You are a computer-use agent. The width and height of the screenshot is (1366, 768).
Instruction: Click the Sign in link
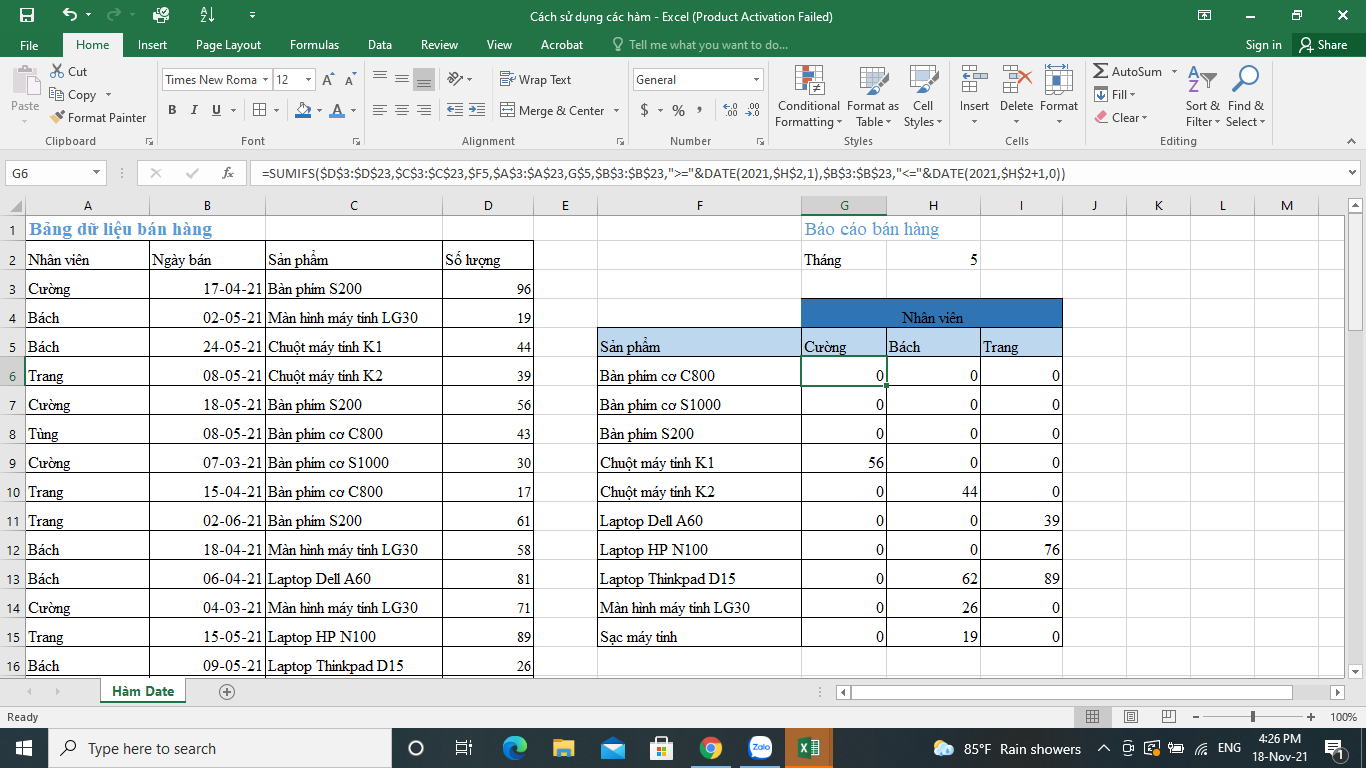[1264, 45]
